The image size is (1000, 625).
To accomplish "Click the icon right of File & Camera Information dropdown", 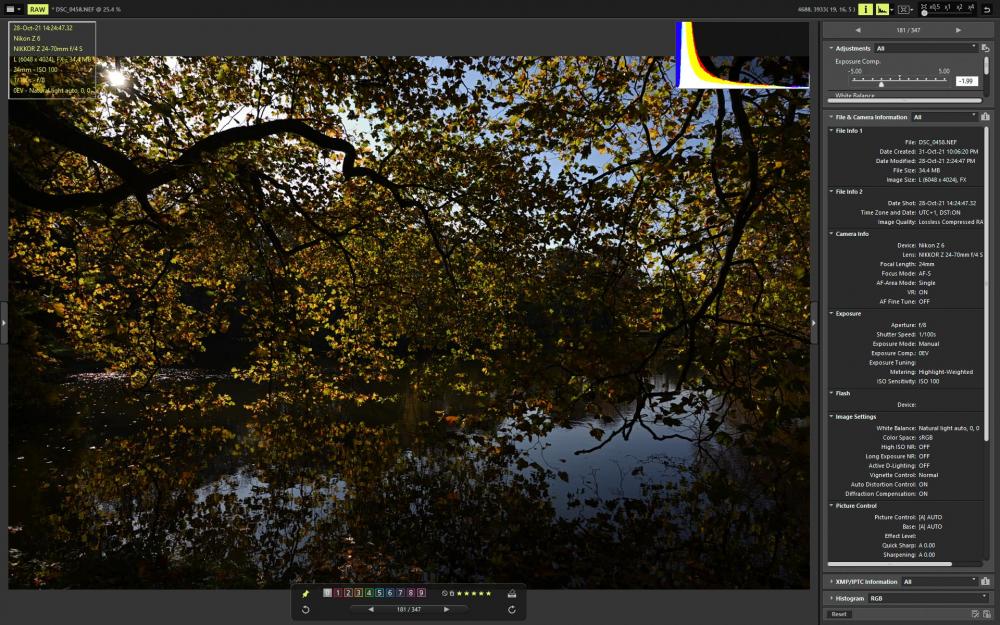I will point(985,117).
